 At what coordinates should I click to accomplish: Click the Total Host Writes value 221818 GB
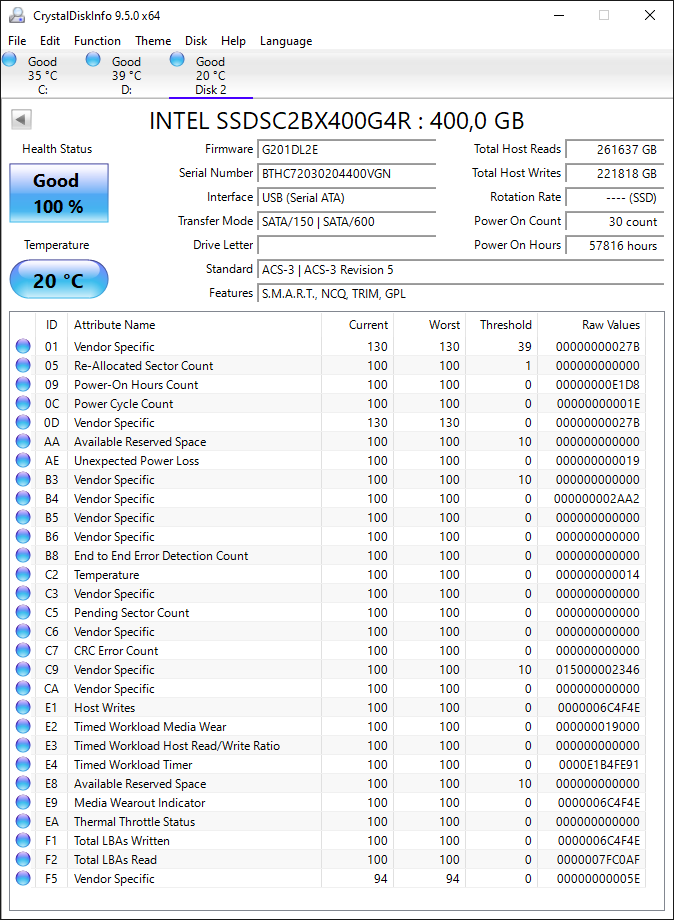[x=615, y=174]
